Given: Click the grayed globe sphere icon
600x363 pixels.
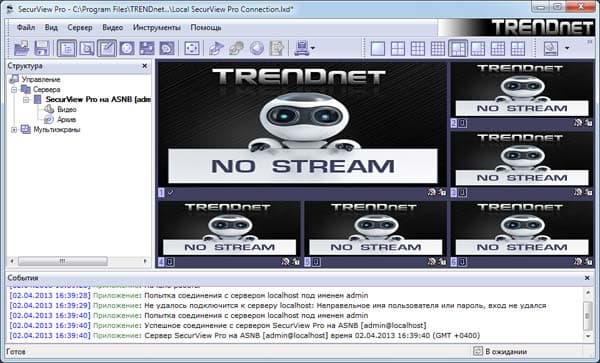Looking at the screenshot, I should click(x=257, y=48).
